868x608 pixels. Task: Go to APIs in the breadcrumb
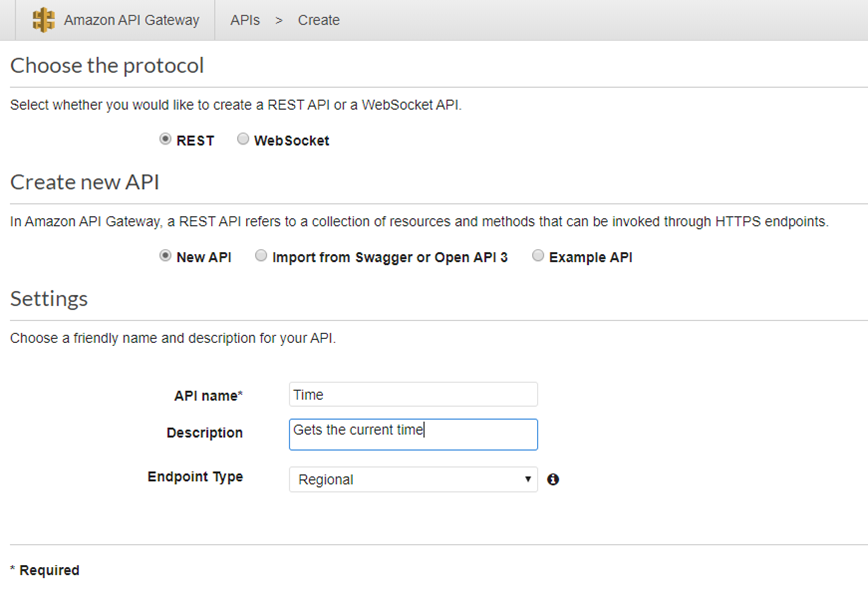click(245, 20)
